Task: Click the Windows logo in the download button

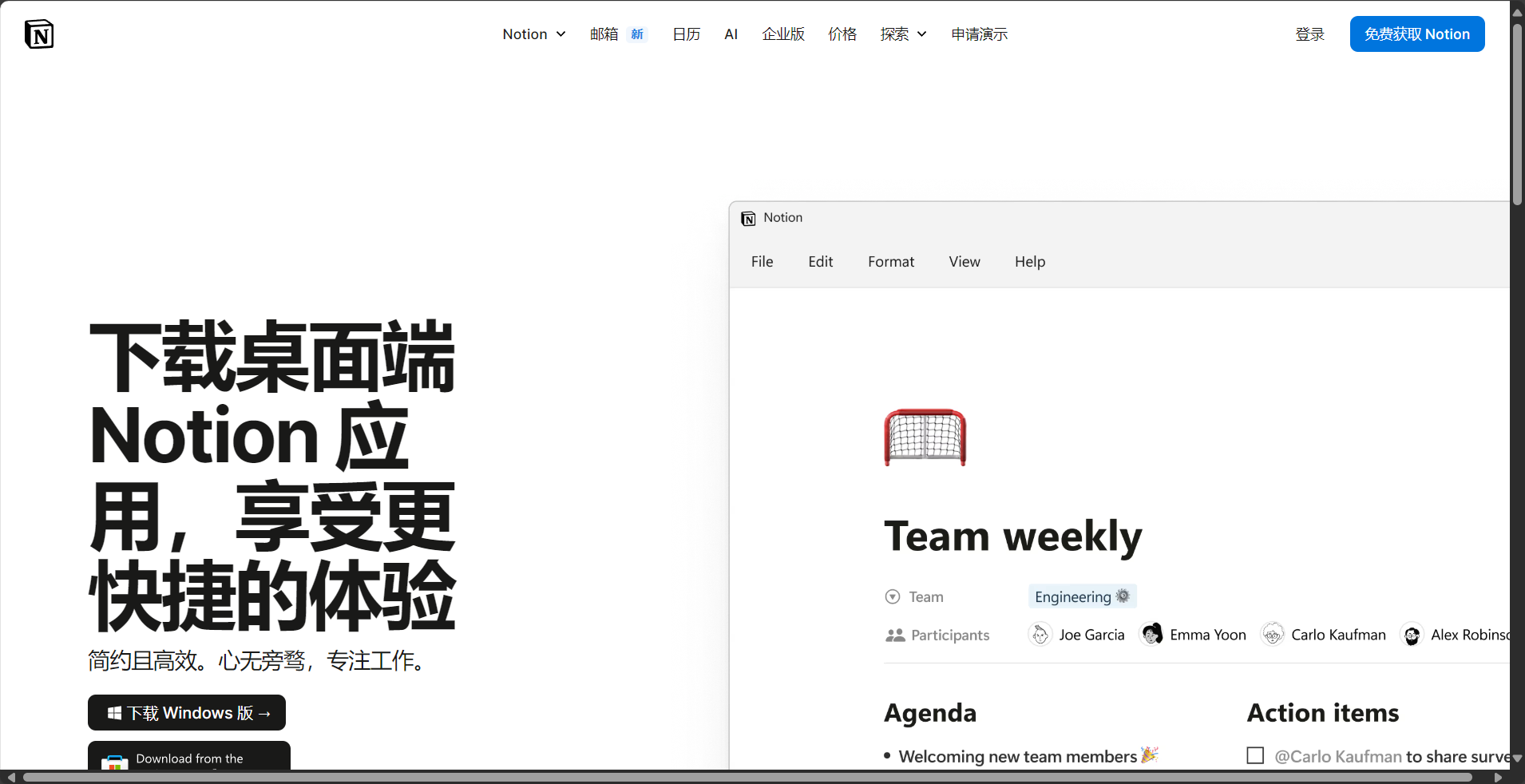Action: (x=115, y=713)
